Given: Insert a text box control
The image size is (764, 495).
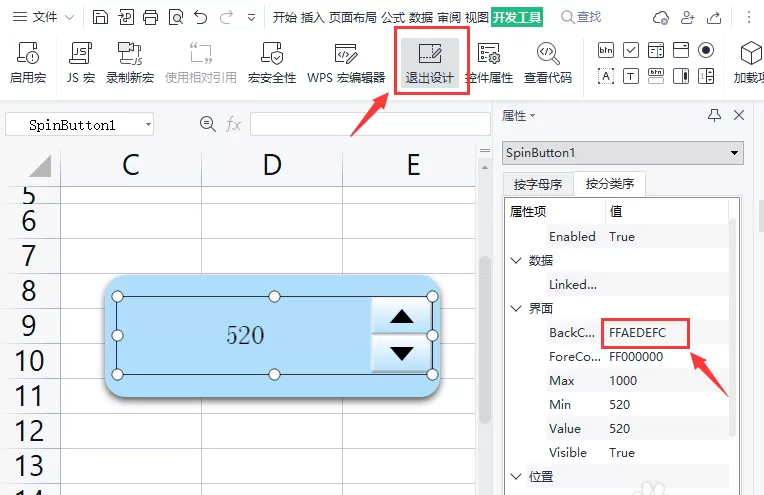Looking at the screenshot, I should [631, 76].
